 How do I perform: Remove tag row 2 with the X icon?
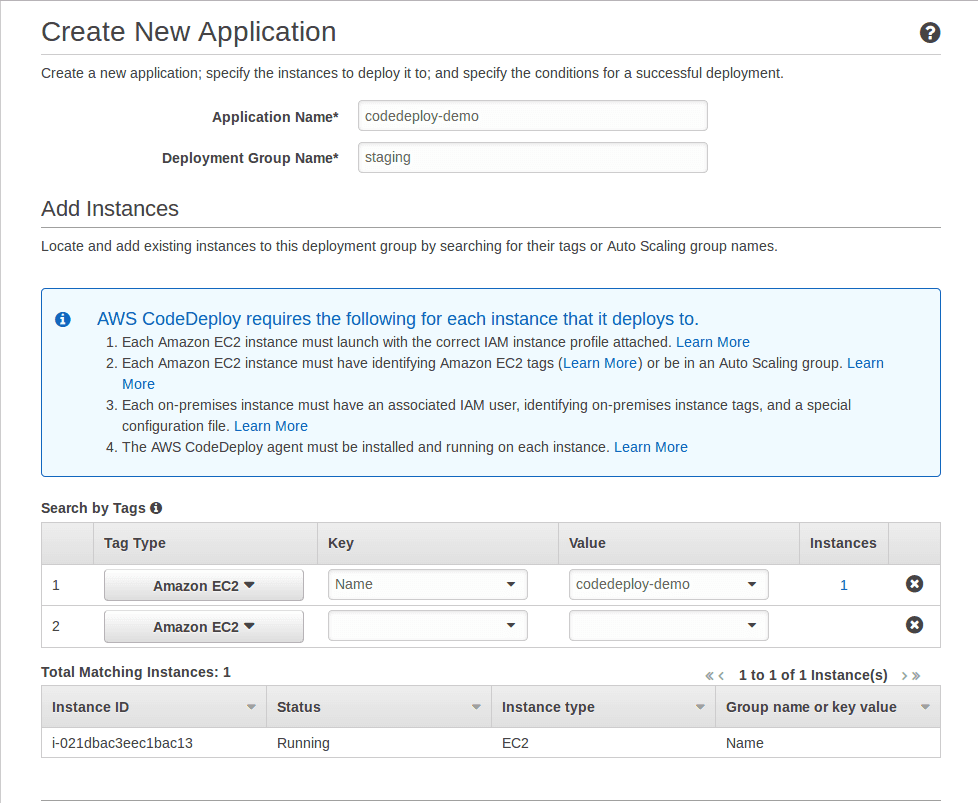point(914,624)
